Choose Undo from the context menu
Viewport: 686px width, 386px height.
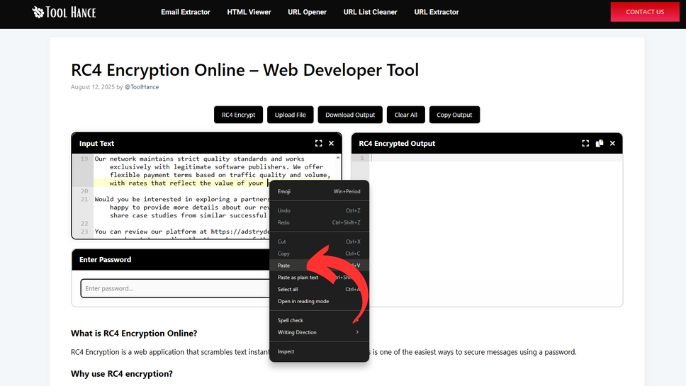point(319,211)
